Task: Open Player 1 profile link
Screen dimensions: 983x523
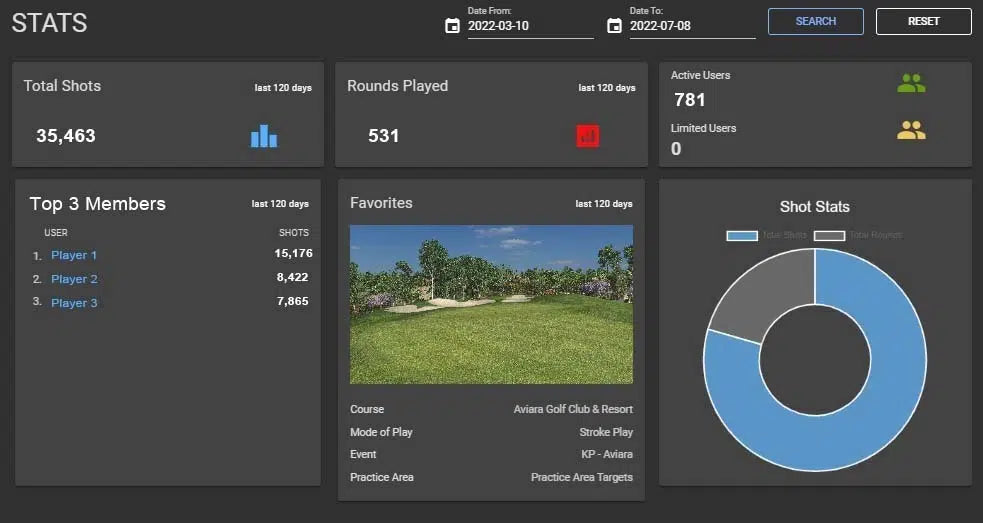Action: pyautogui.click(x=74, y=255)
